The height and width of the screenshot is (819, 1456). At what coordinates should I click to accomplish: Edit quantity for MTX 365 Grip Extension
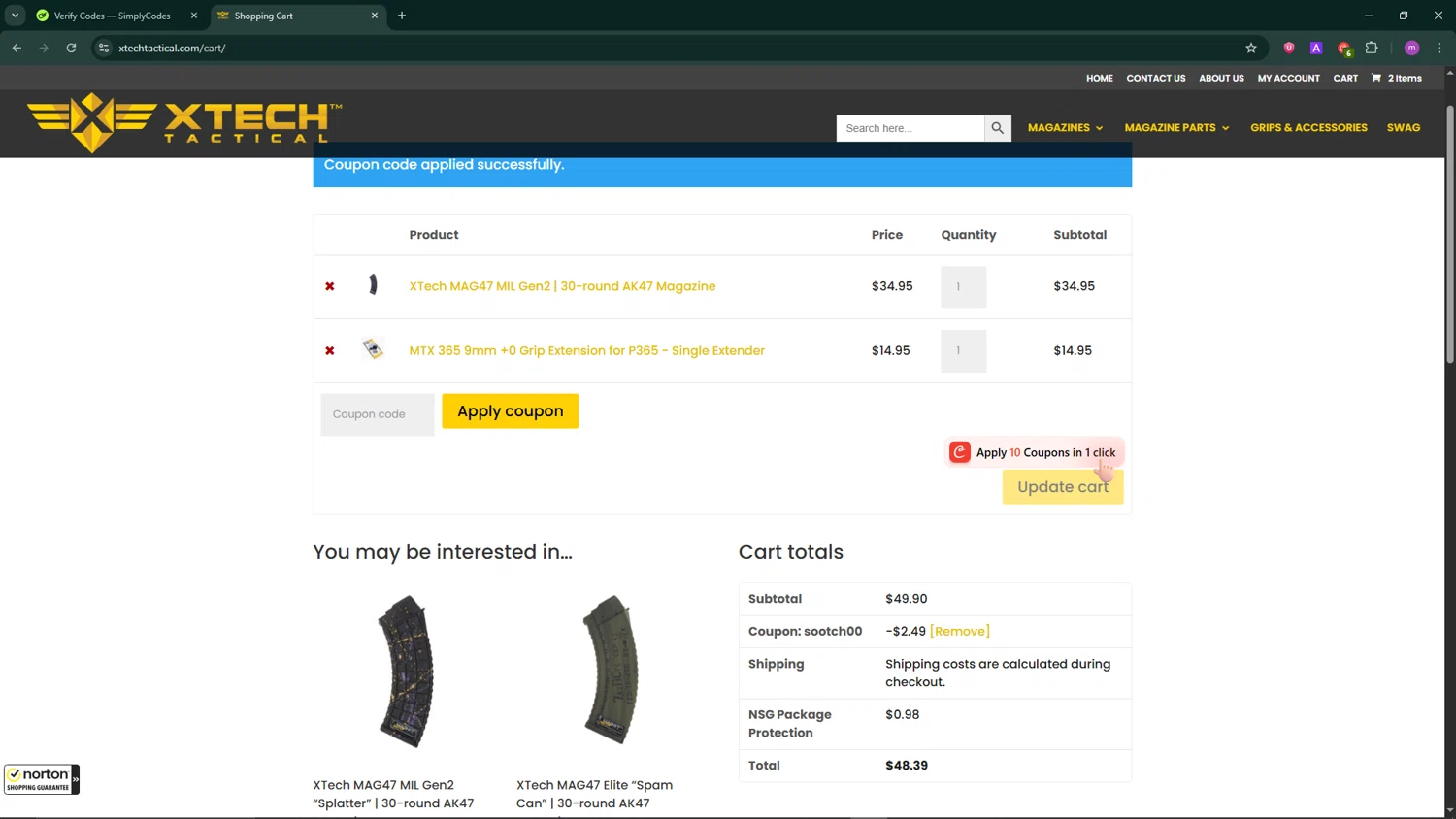(963, 351)
